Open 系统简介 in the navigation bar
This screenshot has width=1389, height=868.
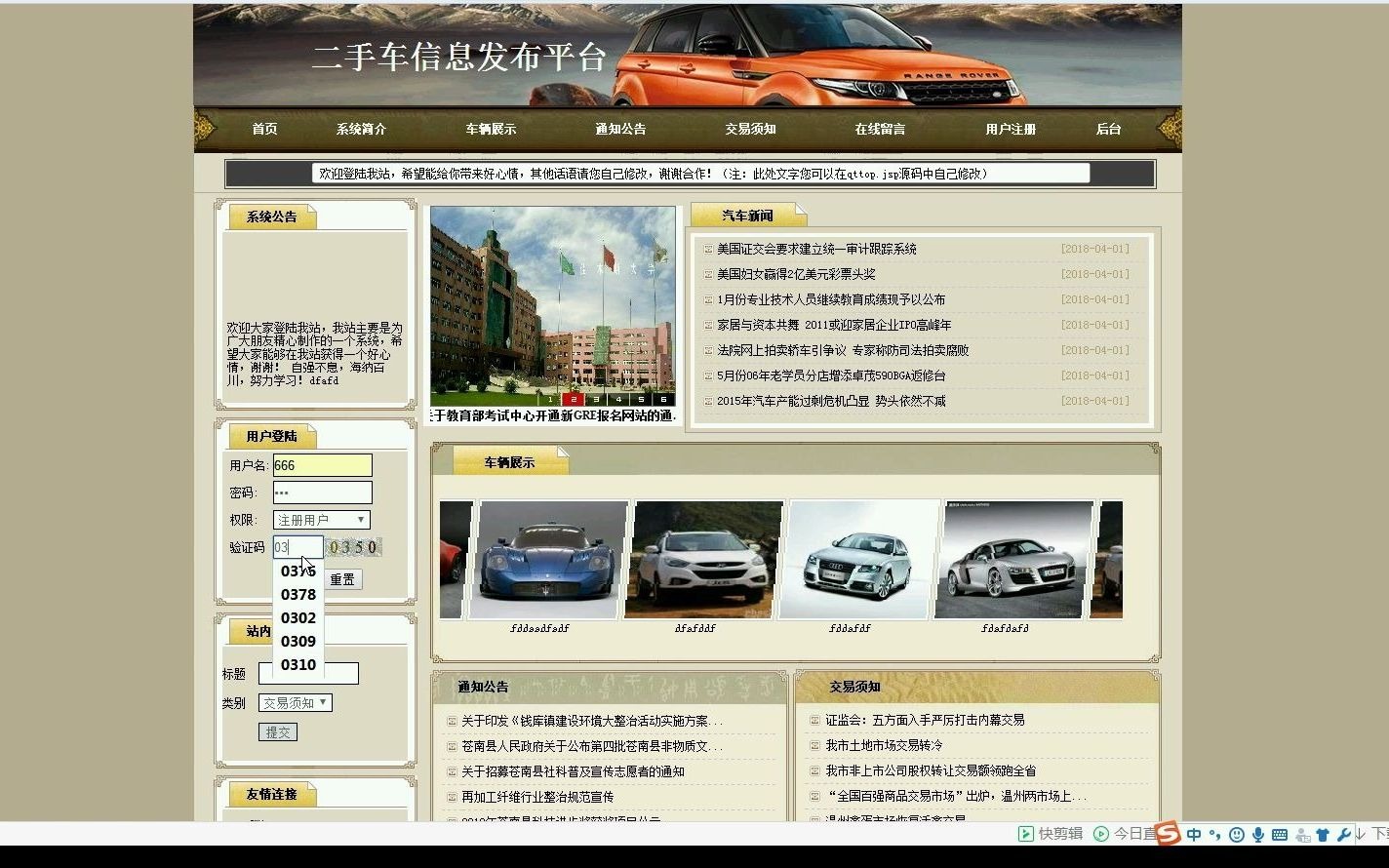click(361, 129)
